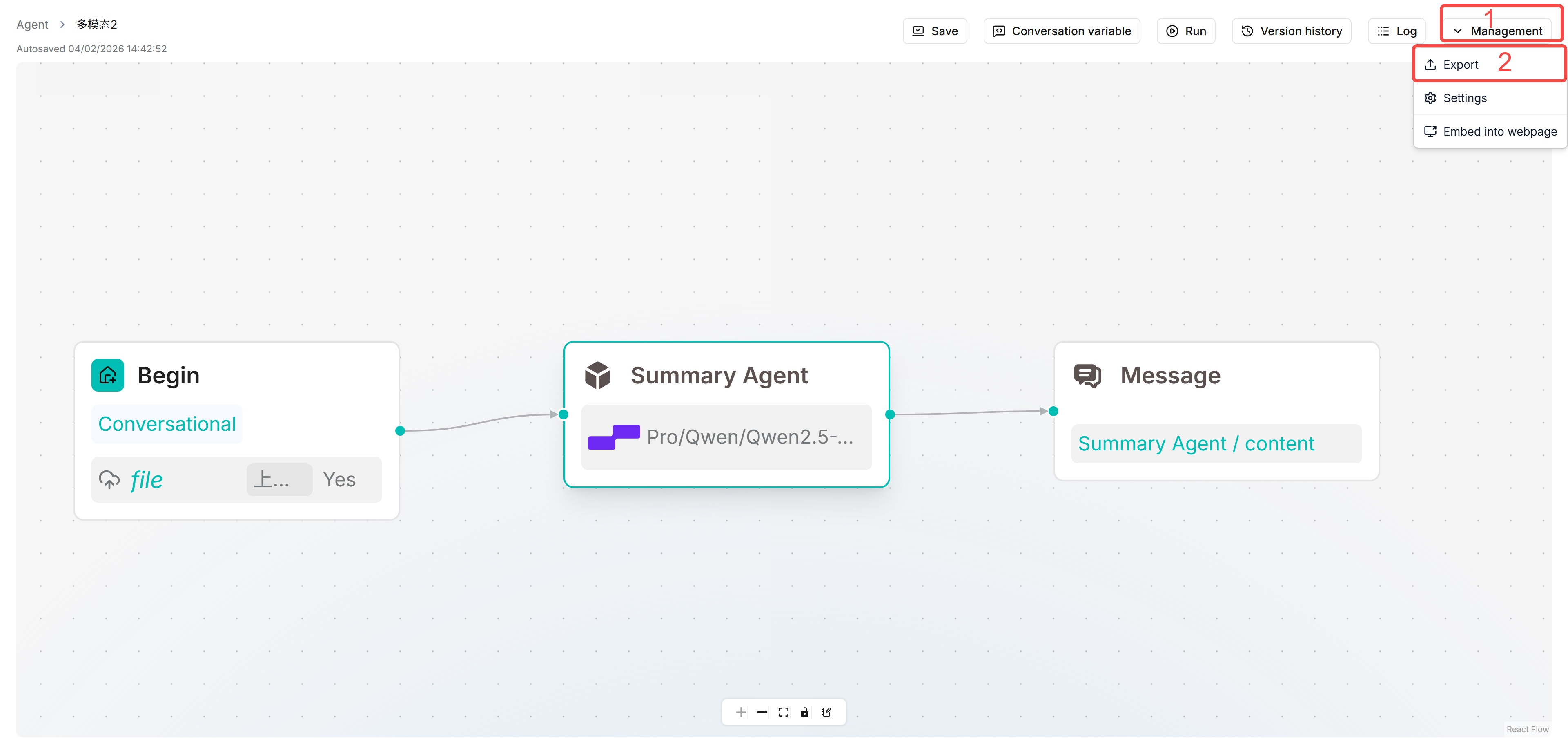Click the Embed into webpage icon

point(1430,131)
